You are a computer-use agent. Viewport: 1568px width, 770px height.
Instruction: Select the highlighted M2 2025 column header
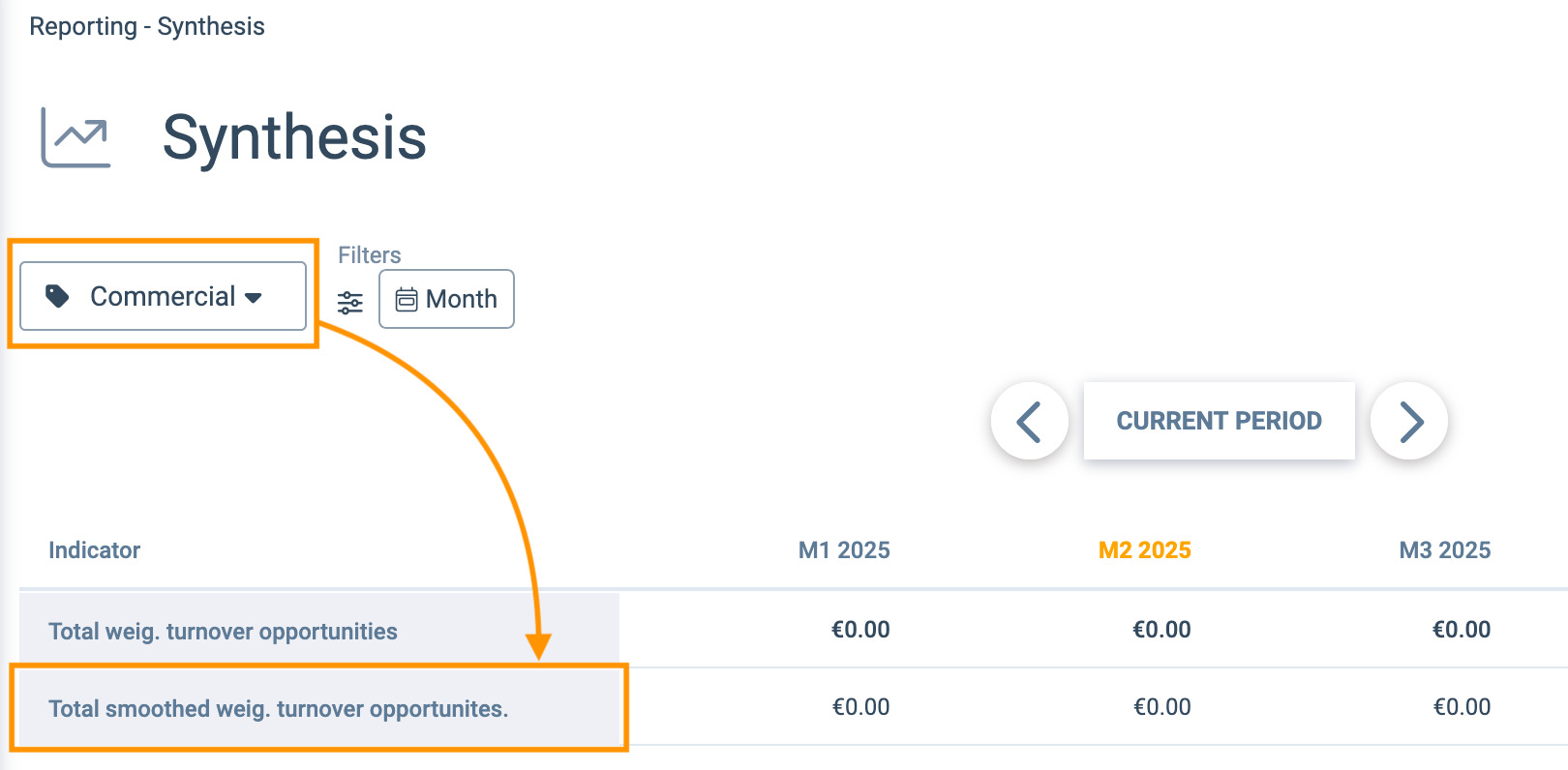(1145, 550)
